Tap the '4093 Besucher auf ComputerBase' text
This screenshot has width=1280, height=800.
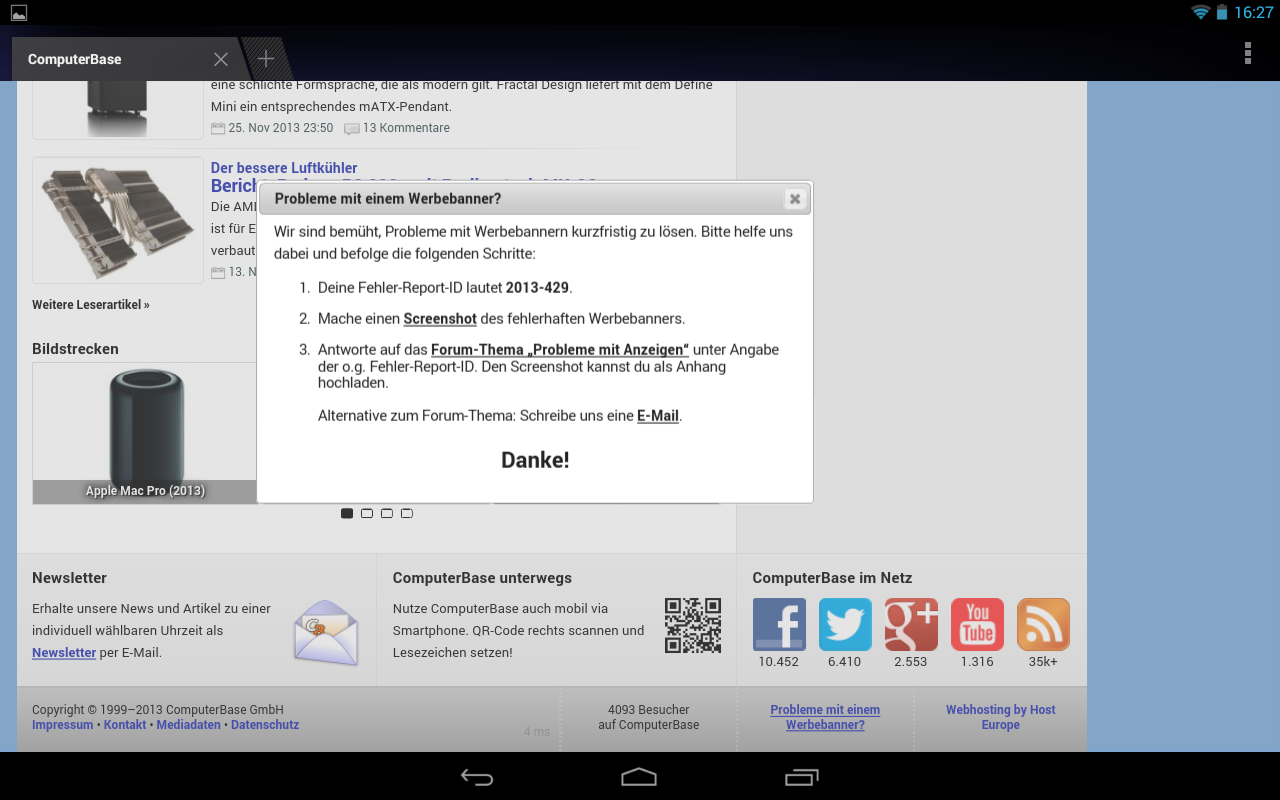click(x=649, y=717)
